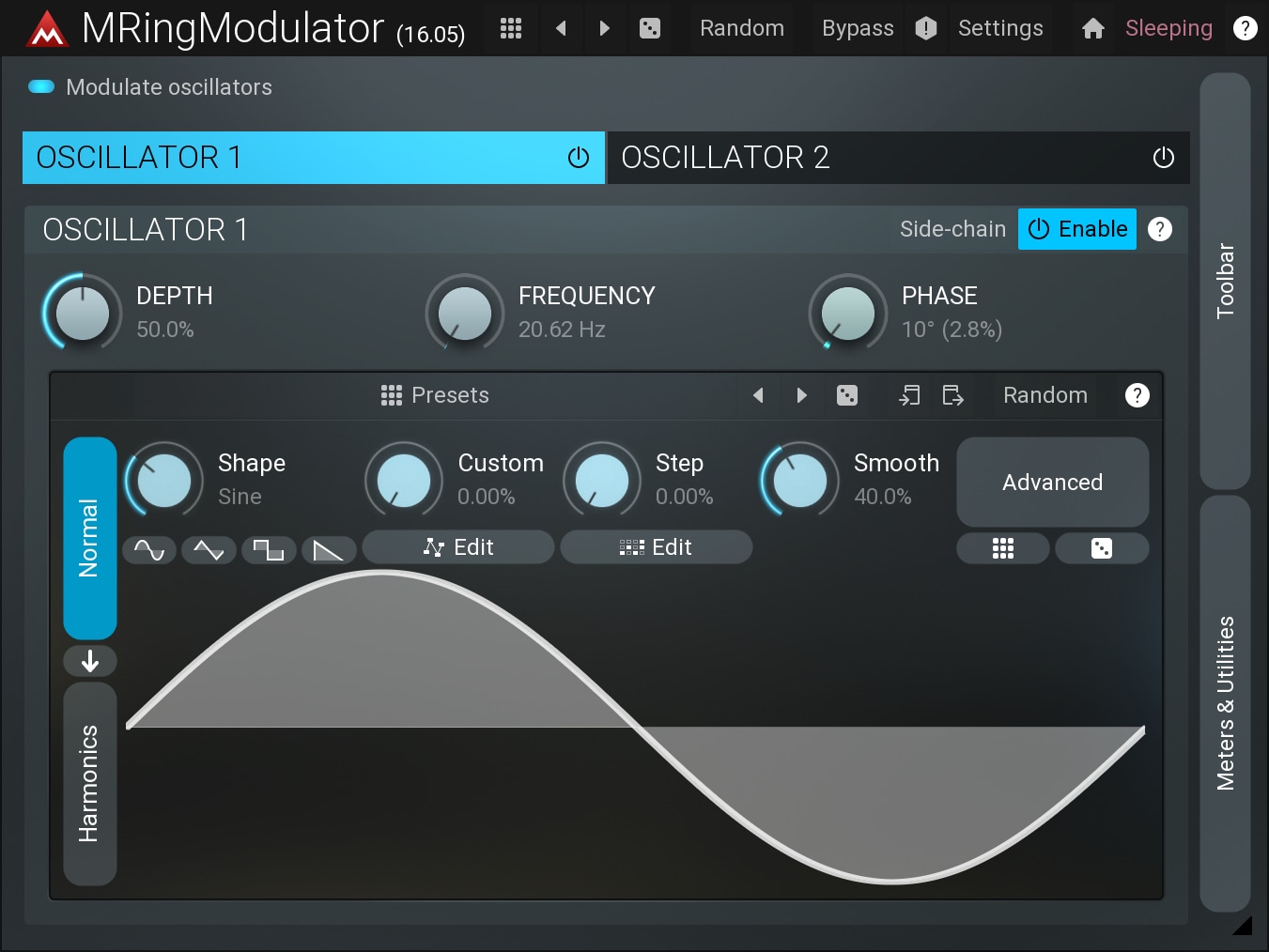Toggle the Bypass button
Screen dimensions: 1269x952
858,28
